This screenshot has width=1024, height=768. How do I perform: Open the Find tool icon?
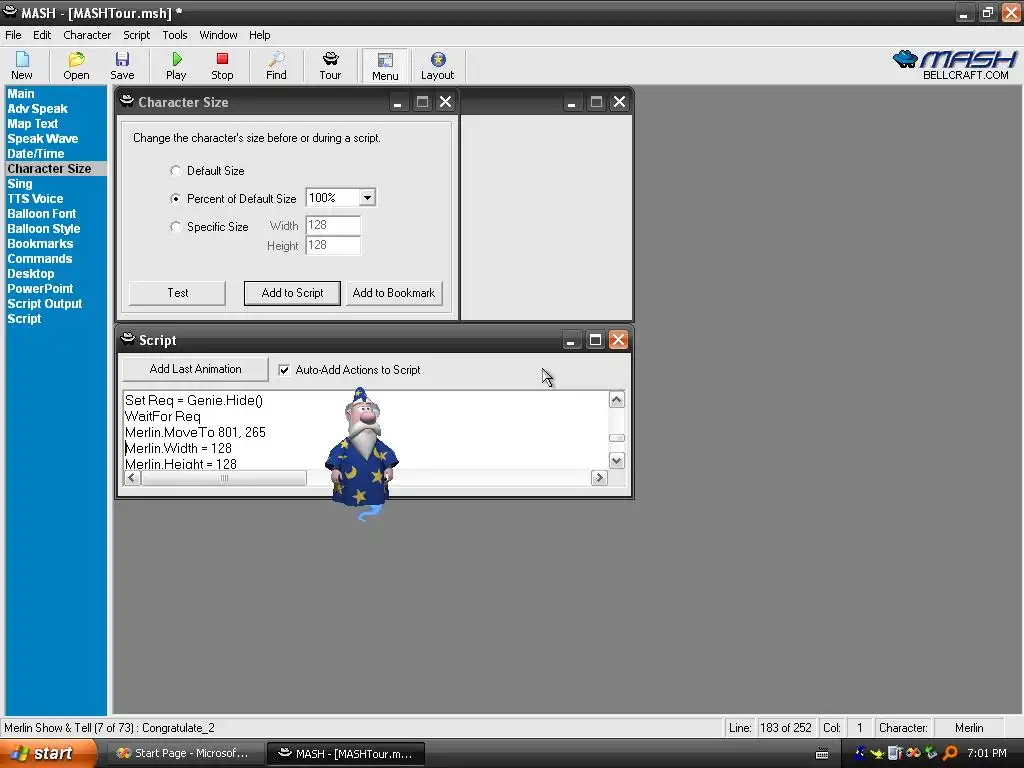(x=276, y=65)
